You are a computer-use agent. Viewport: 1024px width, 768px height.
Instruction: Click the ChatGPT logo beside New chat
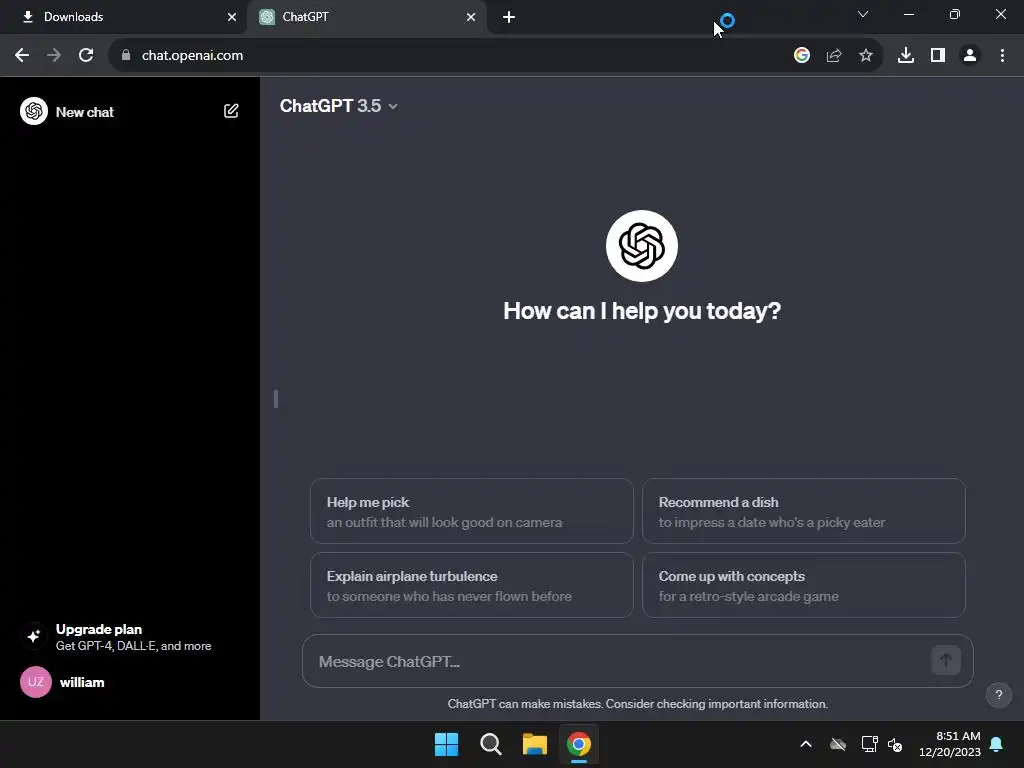(34, 111)
